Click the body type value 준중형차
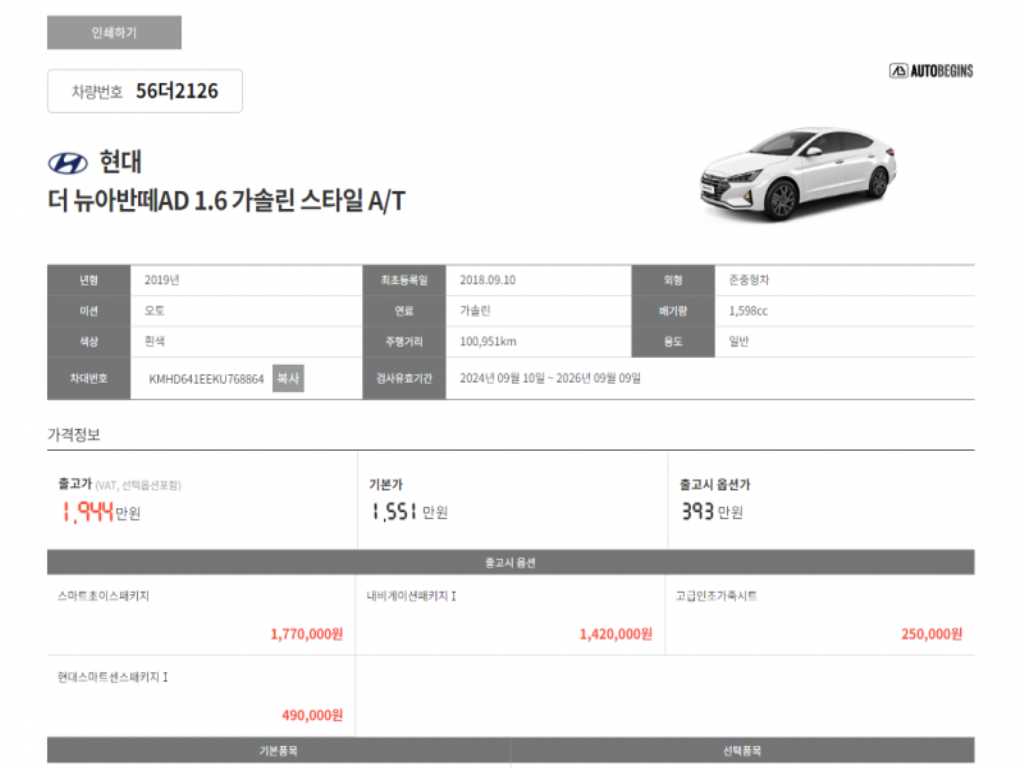1024x768 pixels. 748,280
